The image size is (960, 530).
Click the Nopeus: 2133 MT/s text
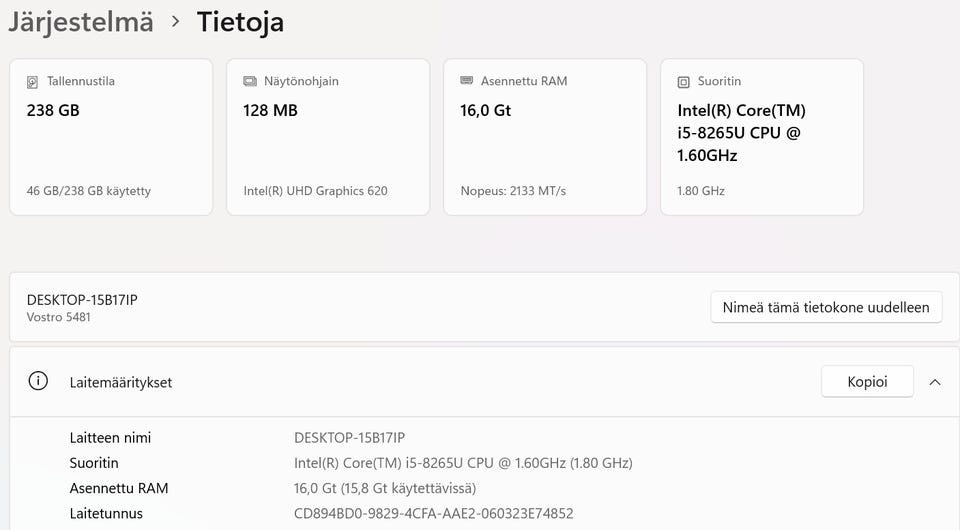coord(513,191)
